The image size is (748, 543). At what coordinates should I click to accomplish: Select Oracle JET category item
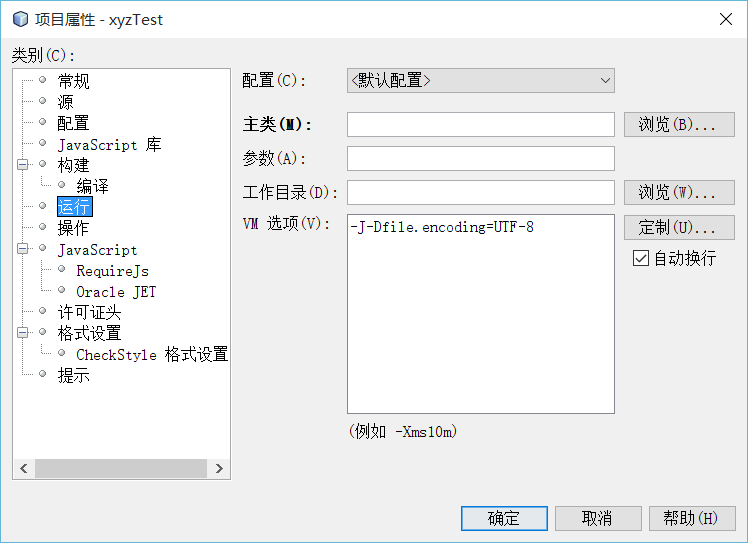pyautogui.click(x=116, y=291)
